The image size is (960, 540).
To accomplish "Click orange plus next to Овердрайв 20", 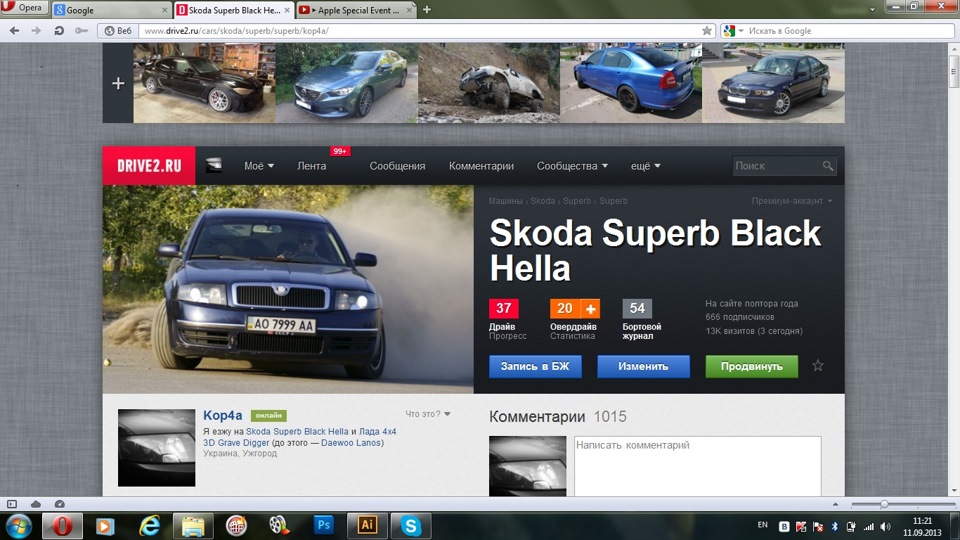I will point(590,309).
